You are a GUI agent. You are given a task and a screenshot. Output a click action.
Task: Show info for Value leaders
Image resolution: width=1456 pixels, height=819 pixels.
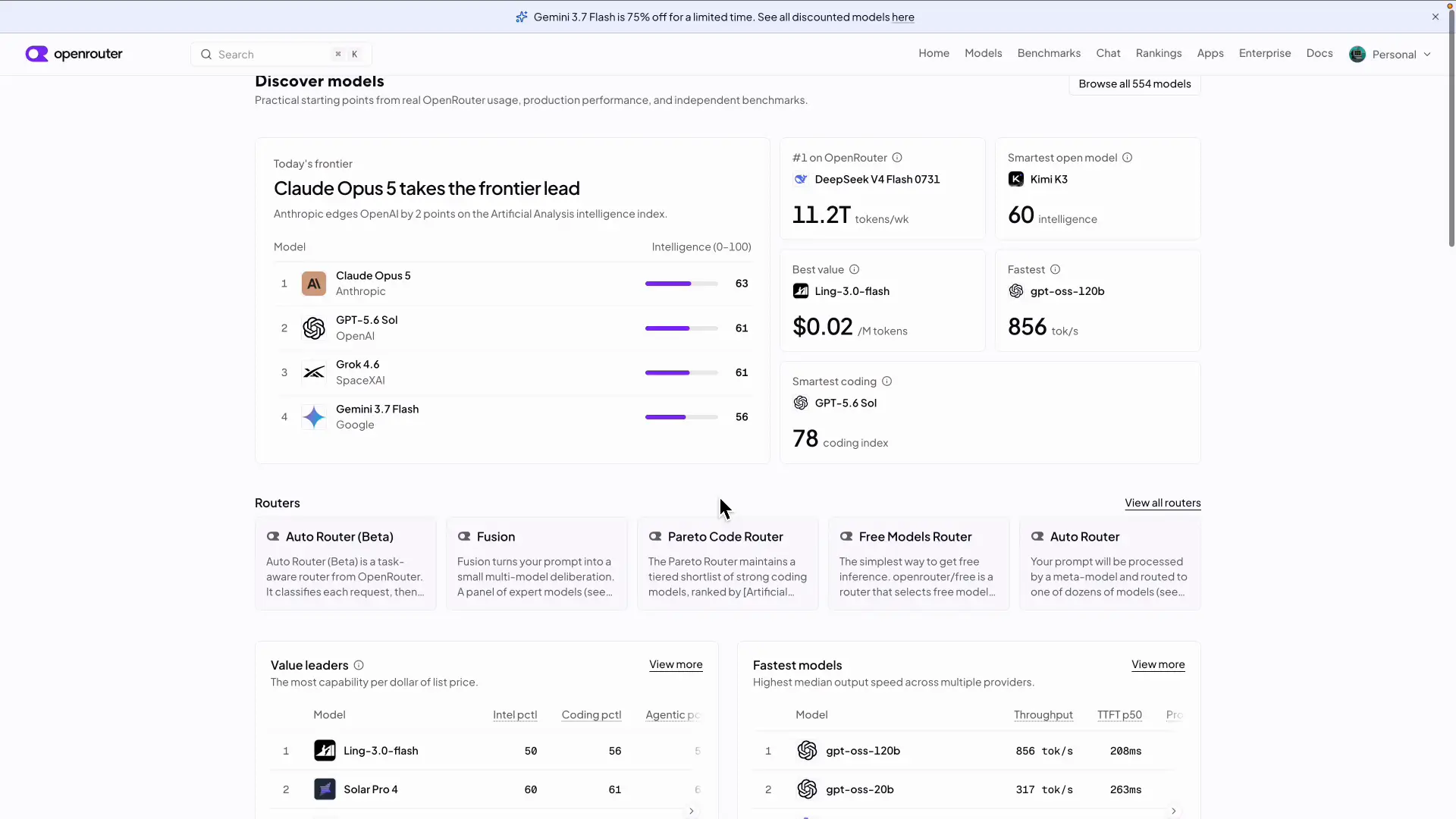pos(359,666)
